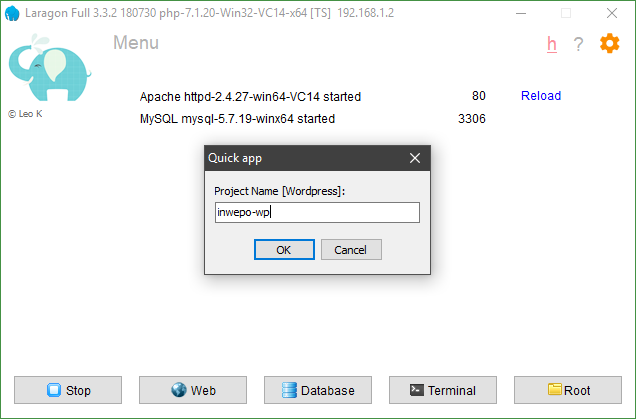Confirm project name with OK

click(284, 250)
